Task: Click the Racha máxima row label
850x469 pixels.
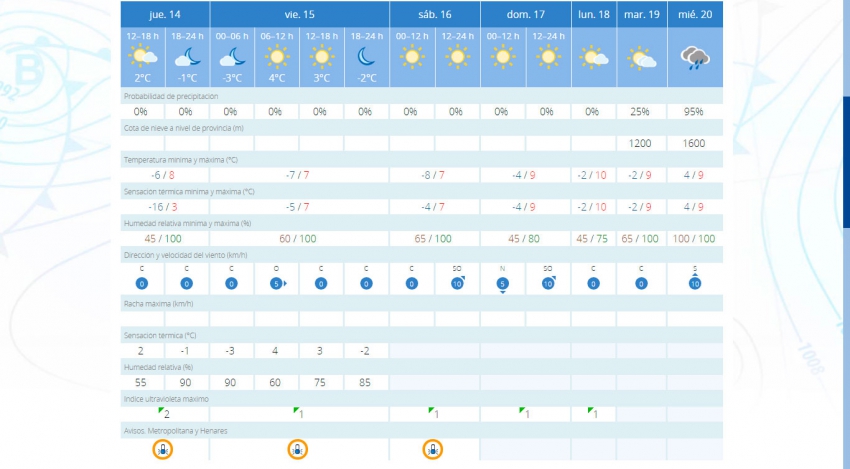Action: tap(158, 304)
